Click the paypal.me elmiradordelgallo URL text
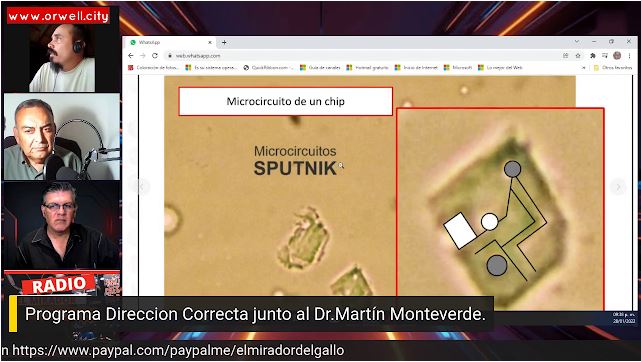The image size is (641, 362). point(178,351)
